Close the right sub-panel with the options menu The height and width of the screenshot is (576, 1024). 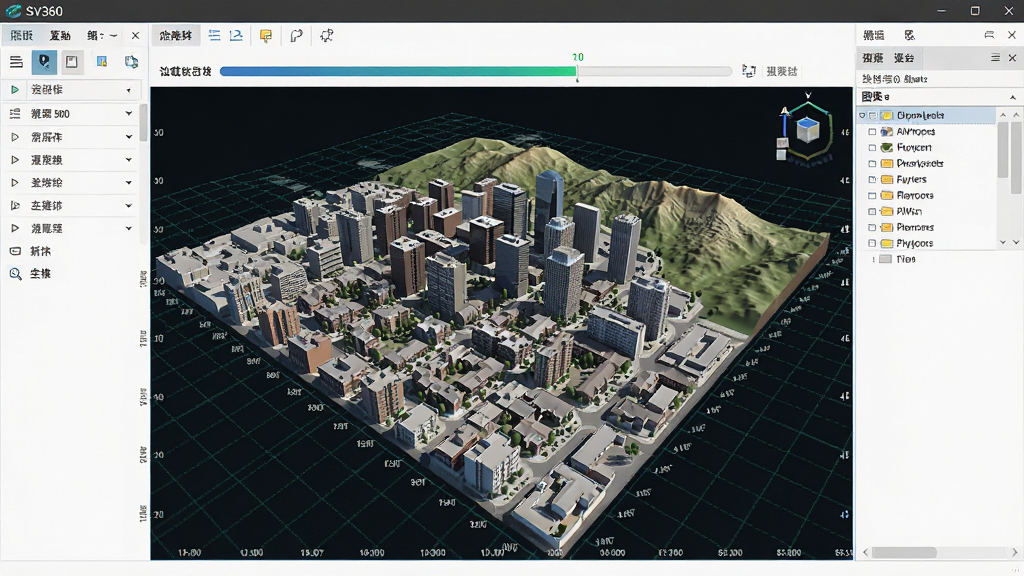(x=1012, y=57)
